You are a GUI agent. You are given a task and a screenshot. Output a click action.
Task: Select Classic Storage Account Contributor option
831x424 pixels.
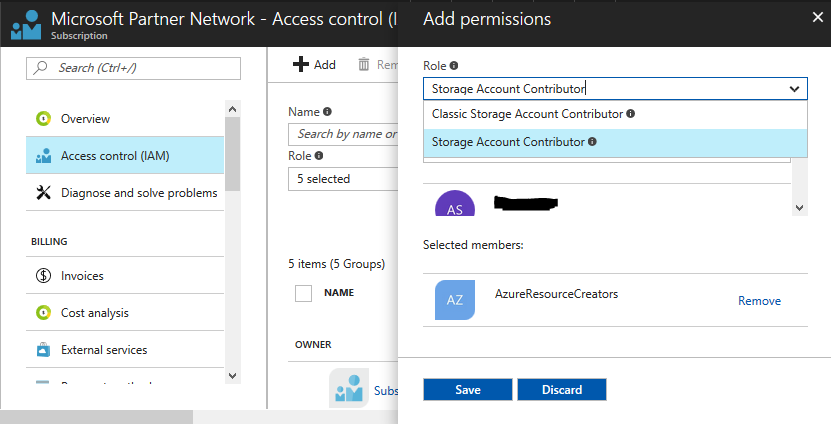pyautogui.click(x=527, y=114)
